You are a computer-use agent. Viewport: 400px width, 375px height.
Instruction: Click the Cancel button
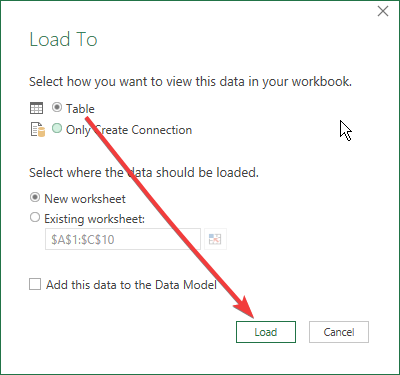coord(339,332)
